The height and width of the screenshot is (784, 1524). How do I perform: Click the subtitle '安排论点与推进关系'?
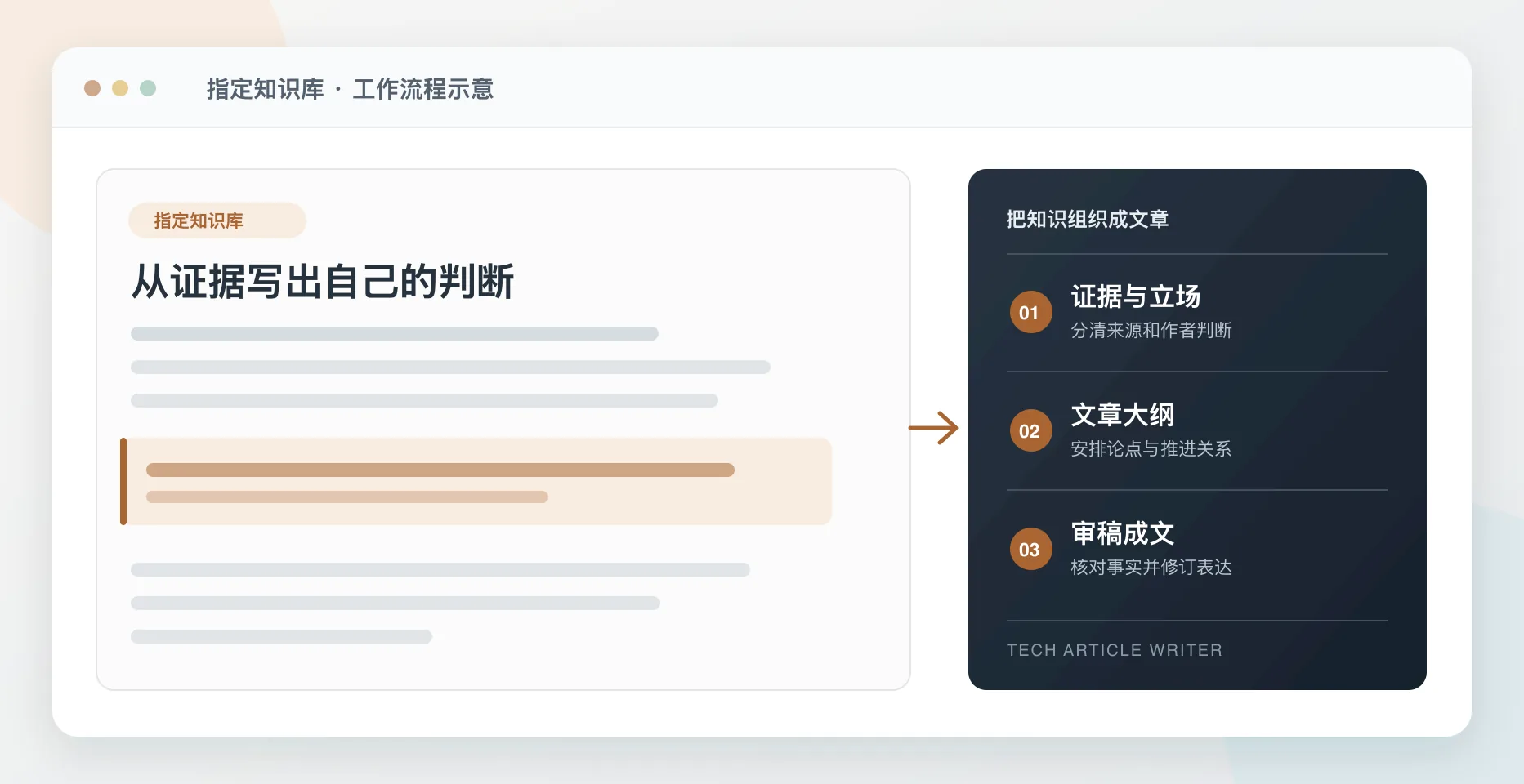pos(1151,448)
